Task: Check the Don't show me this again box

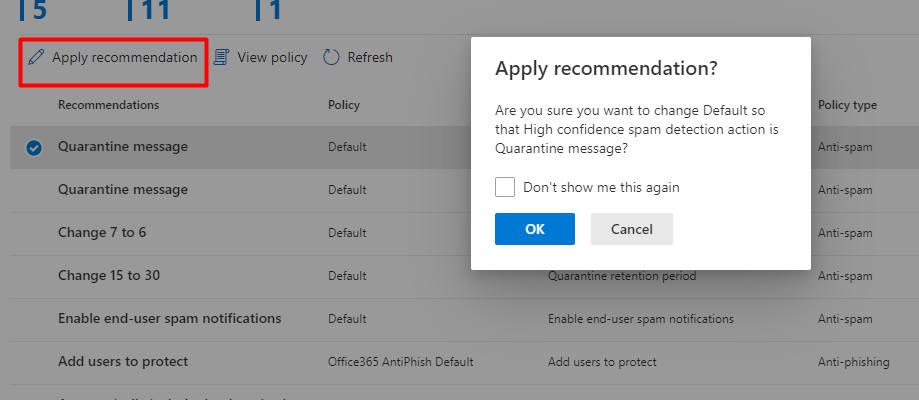Action: (505, 187)
